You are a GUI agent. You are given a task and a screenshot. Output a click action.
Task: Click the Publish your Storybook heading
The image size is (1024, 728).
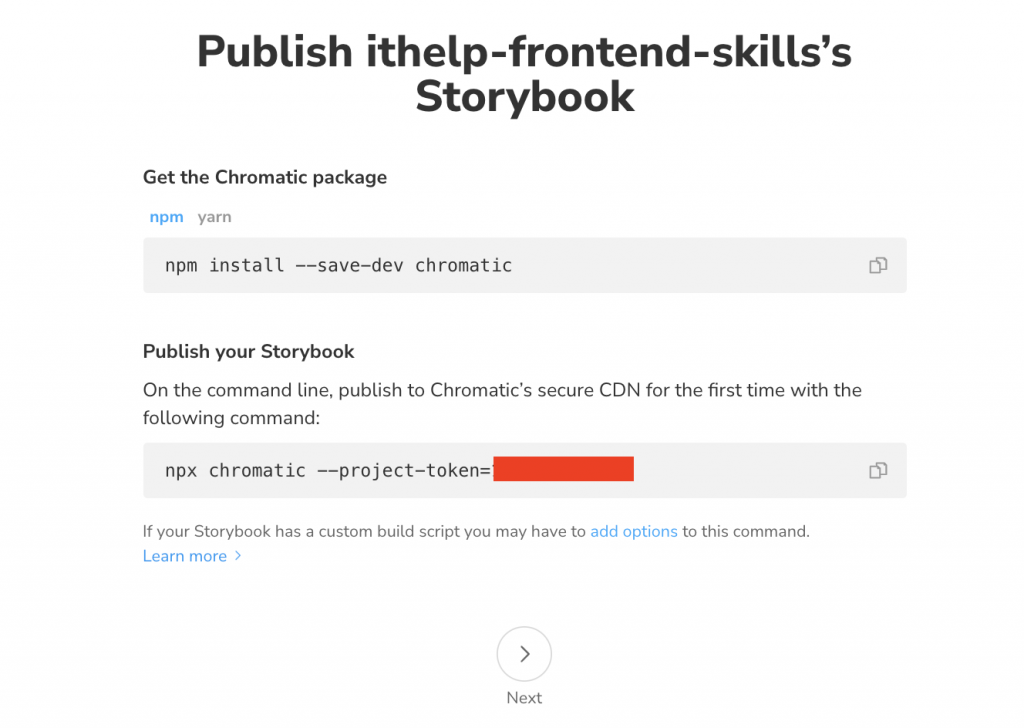tap(249, 352)
